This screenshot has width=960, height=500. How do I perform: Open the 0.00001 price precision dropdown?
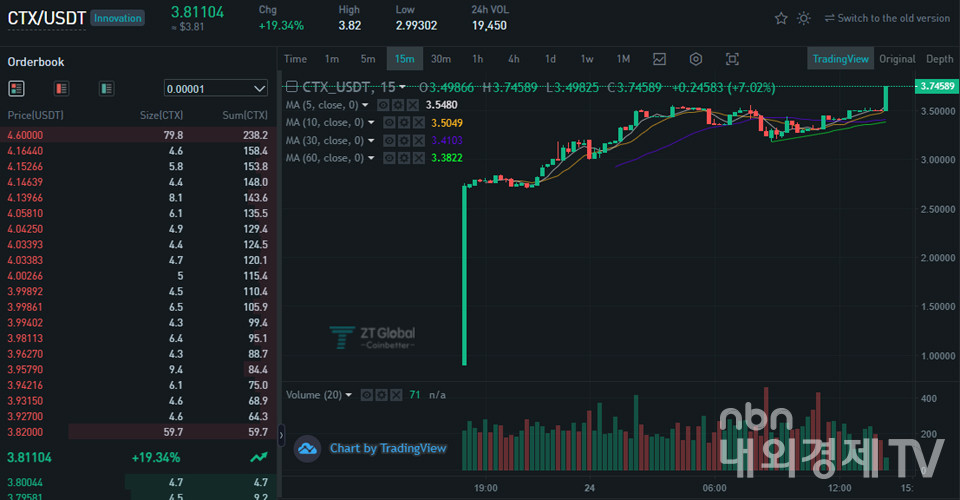tap(216, 89)
